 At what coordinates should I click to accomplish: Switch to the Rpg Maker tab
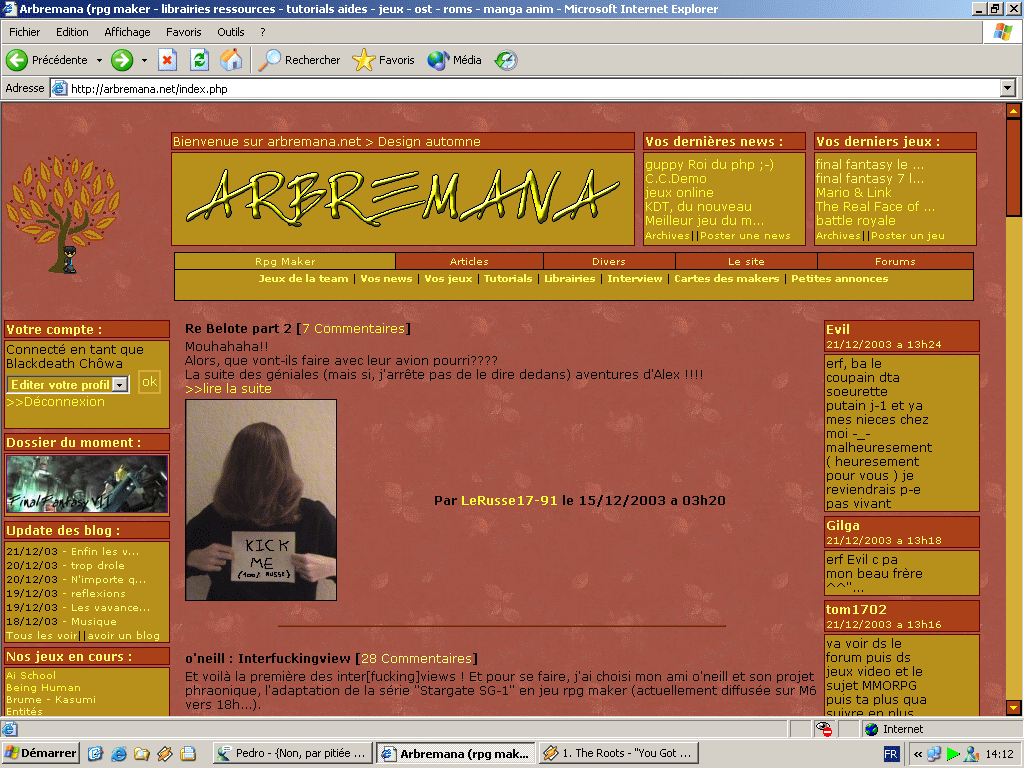285,261
